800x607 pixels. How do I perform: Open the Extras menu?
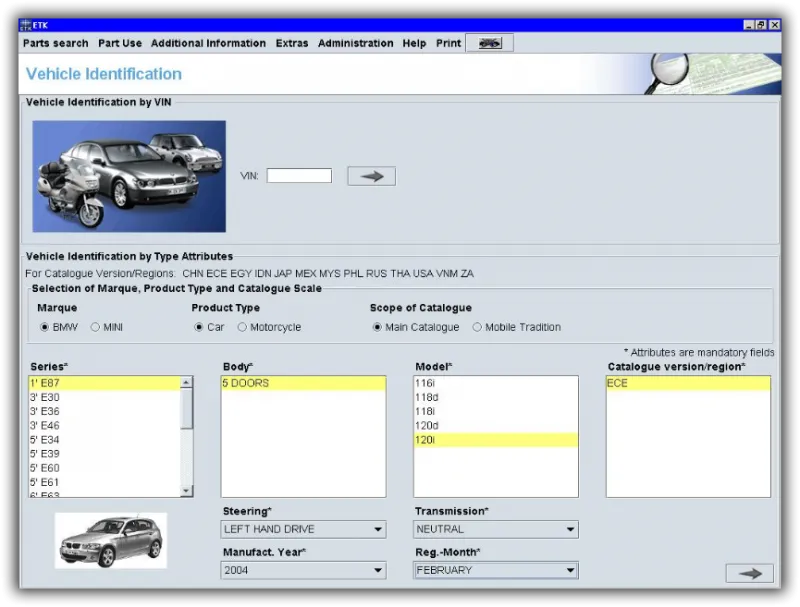point(292,43)
